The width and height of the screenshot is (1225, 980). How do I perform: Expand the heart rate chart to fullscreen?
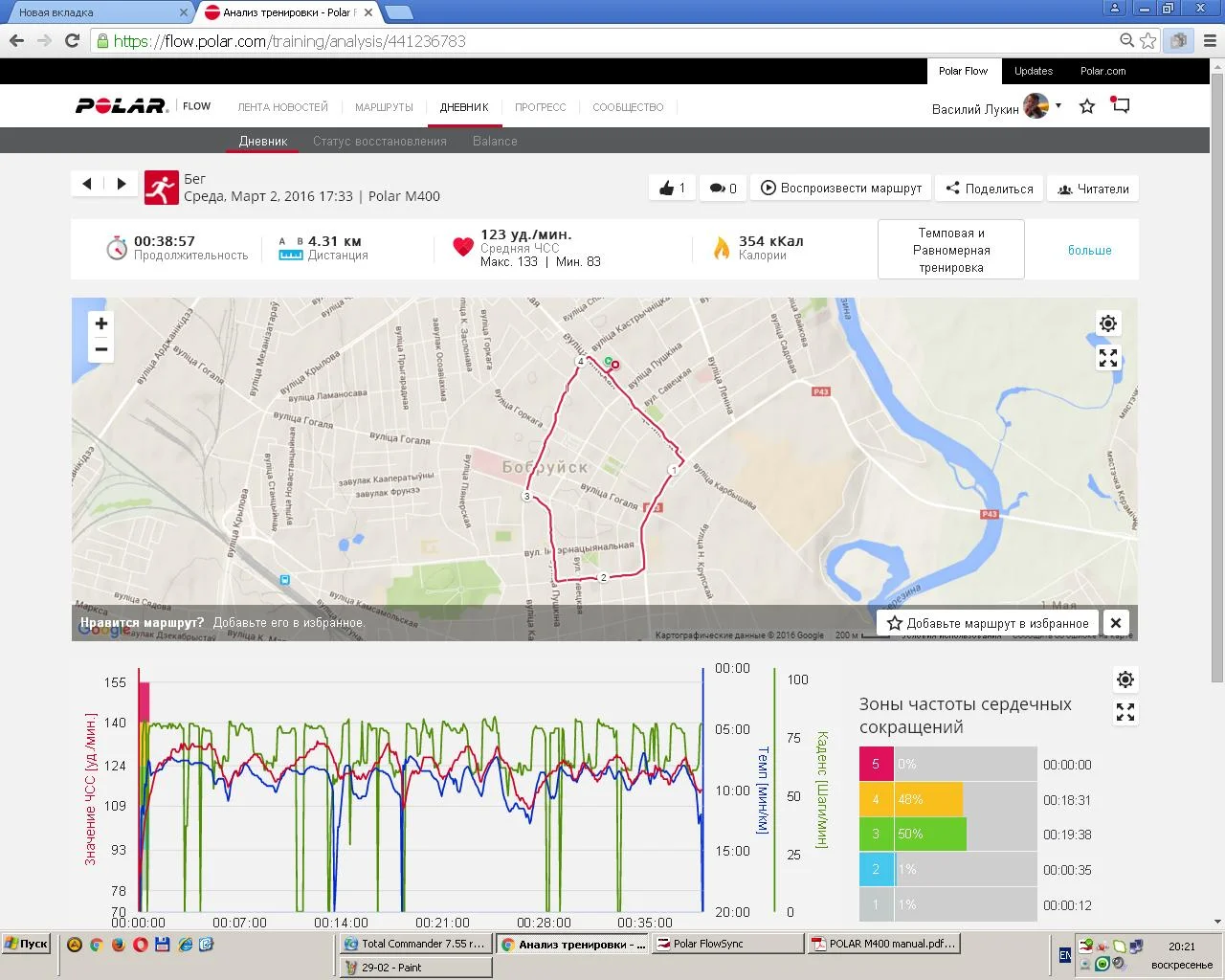point(1125,712)
